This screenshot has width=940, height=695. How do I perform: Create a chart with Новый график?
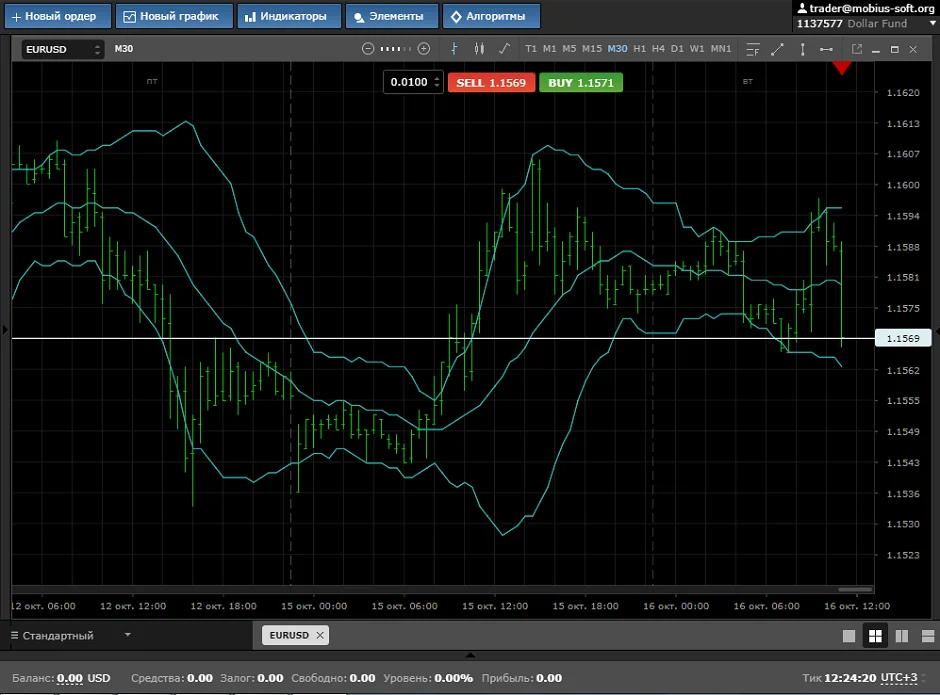click(174, 16)
